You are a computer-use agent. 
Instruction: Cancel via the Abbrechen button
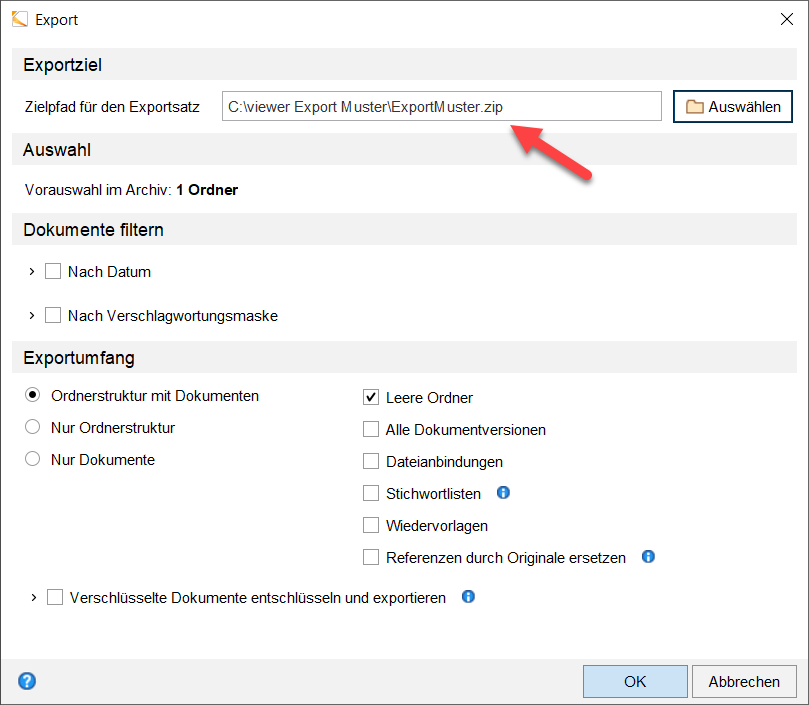click(744, 681)
